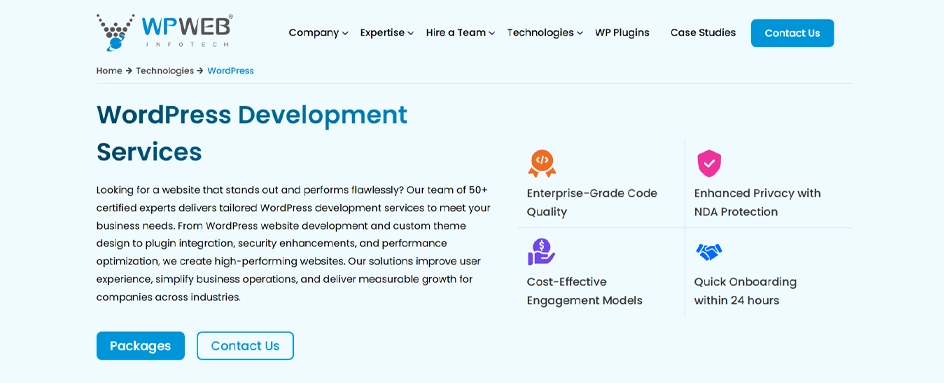Click the blue Contact Us header button
944x383 pixels.
coord(792,33)
